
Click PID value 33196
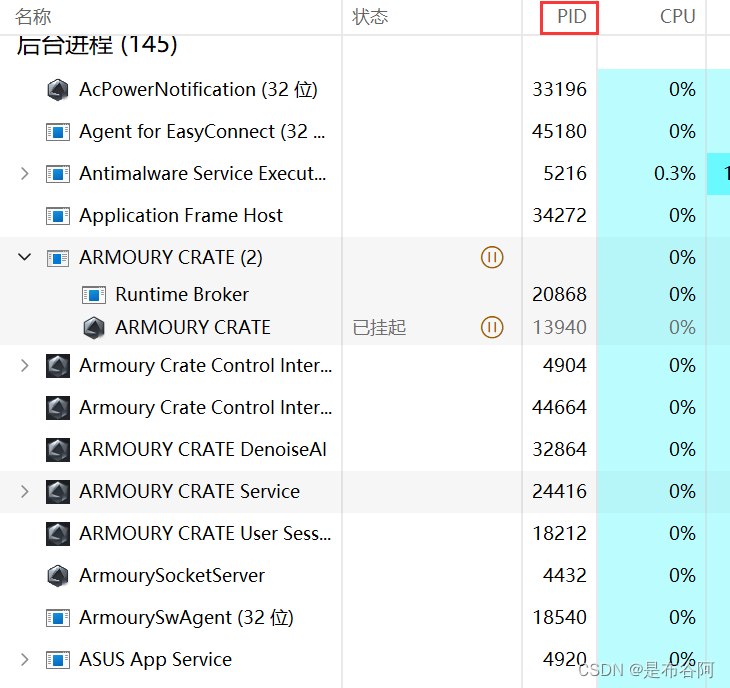(x=559, y=89)
